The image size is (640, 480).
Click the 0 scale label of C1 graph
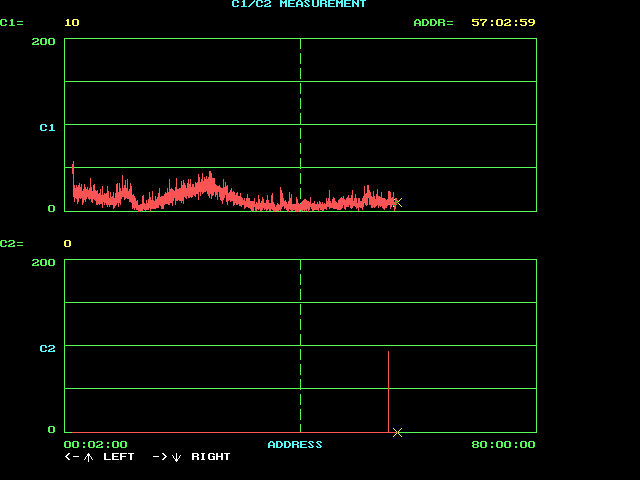51,209
